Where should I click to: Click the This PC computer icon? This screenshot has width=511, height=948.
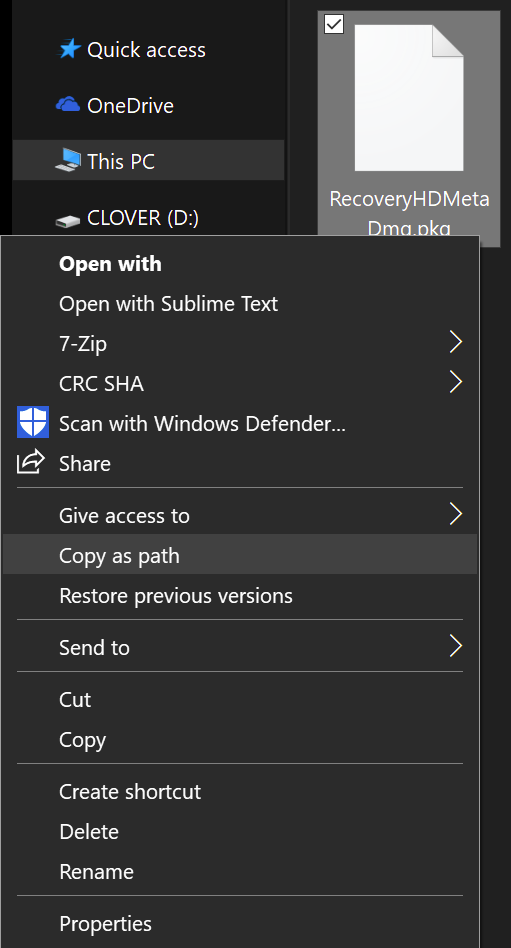point(68,160)
